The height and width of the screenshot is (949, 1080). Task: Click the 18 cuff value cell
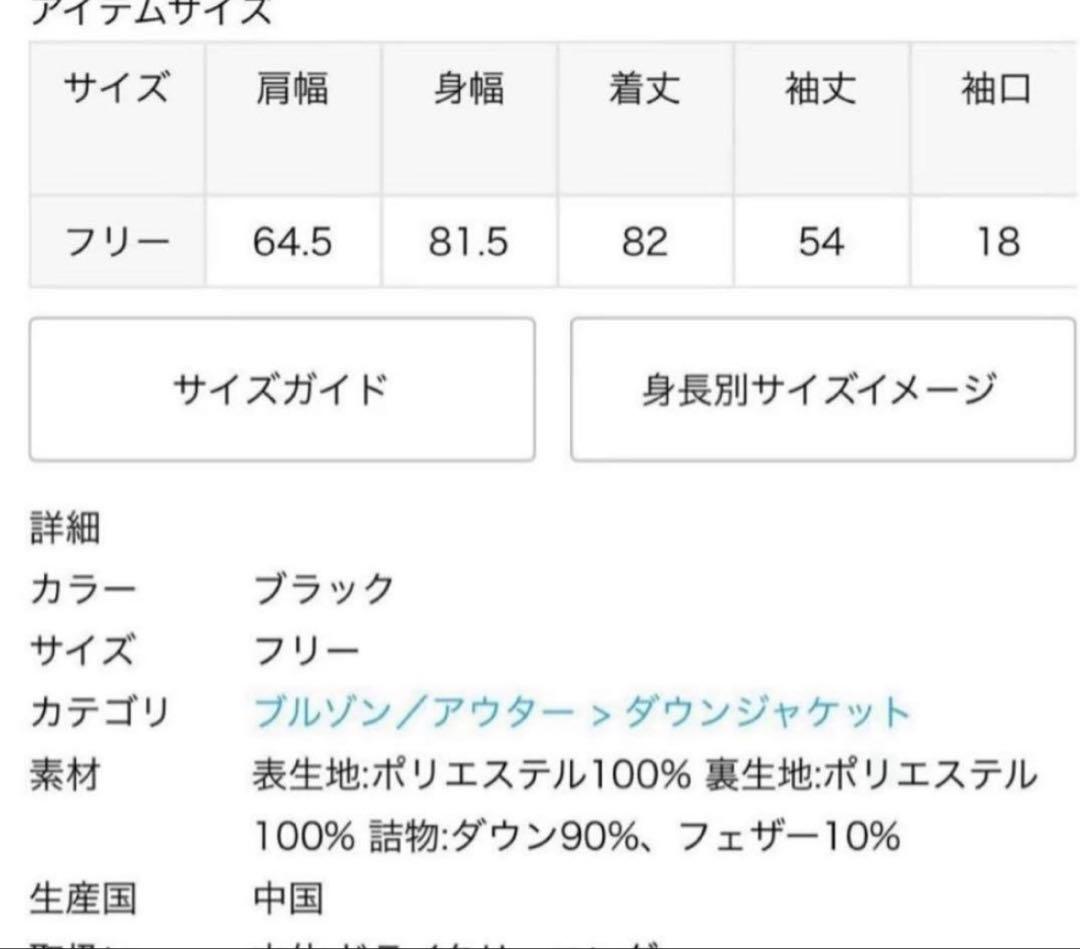coord(995,243)
